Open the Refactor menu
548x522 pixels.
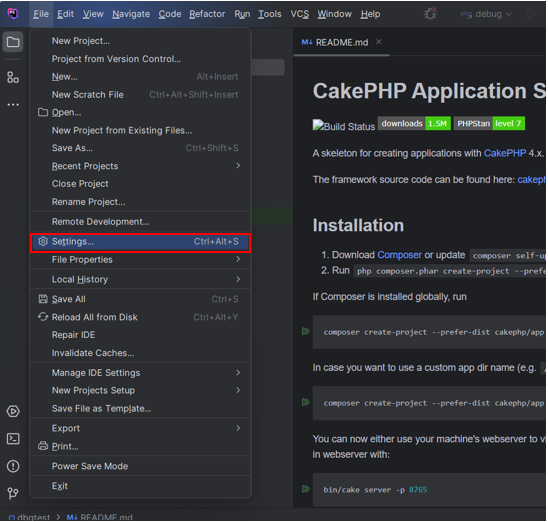pyautogui.click(x=207, y=14)
